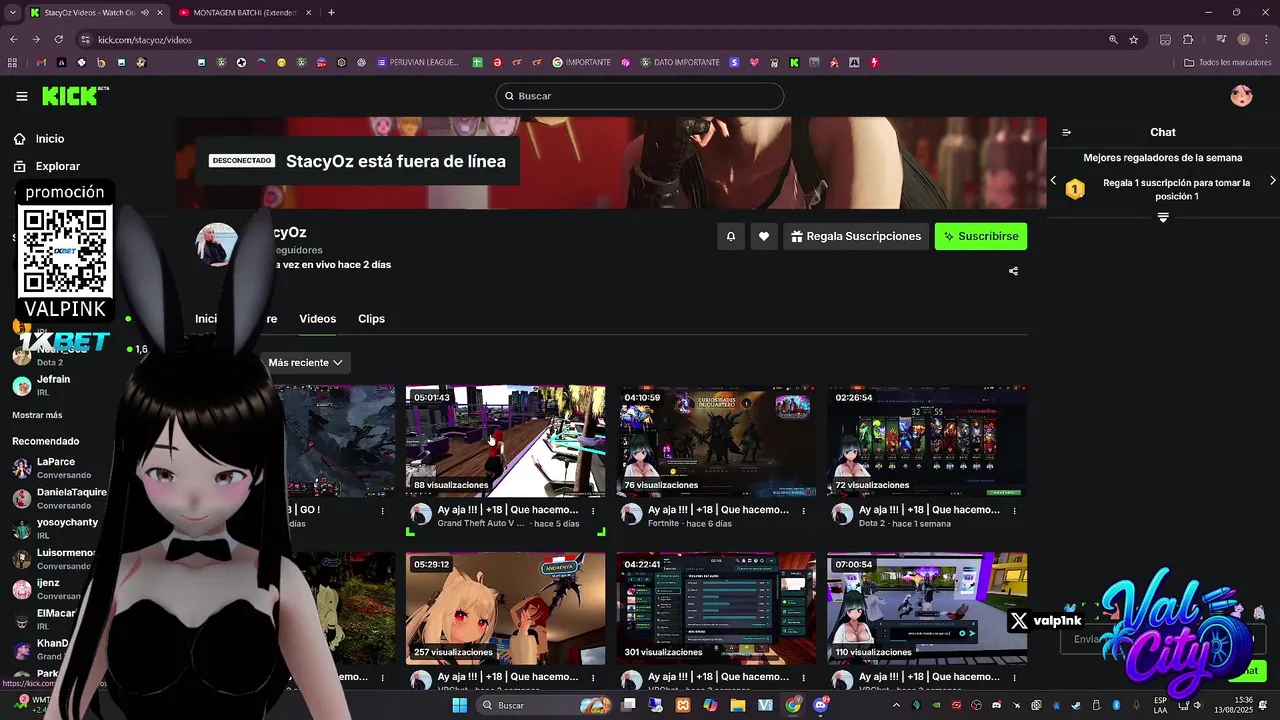Open options menu for the Grand Theft Auto V video

(x=594, y=510)
